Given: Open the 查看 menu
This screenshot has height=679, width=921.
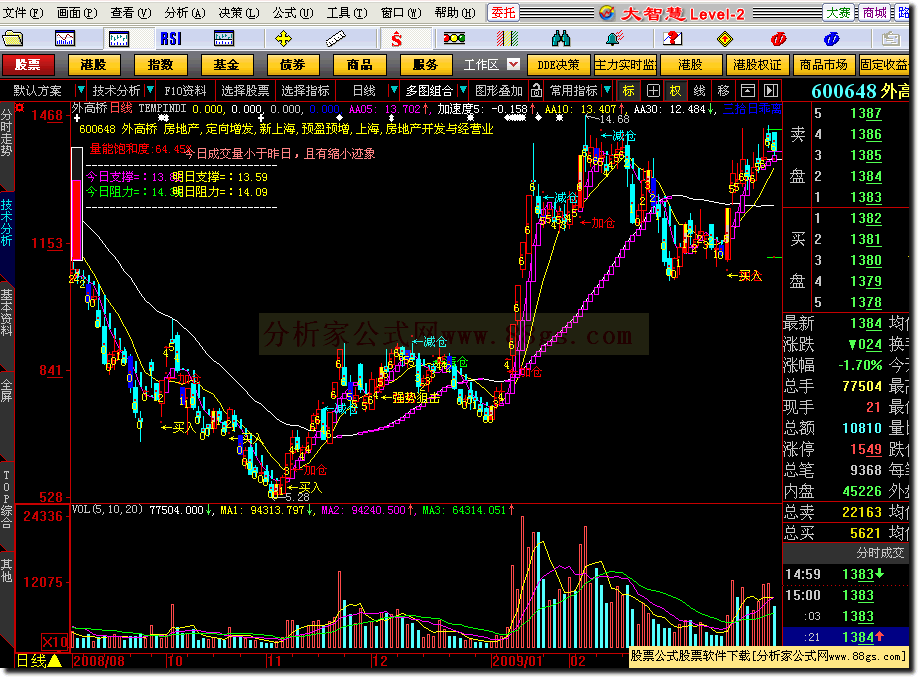Looking at the screenshot, I should click(130, 12).
